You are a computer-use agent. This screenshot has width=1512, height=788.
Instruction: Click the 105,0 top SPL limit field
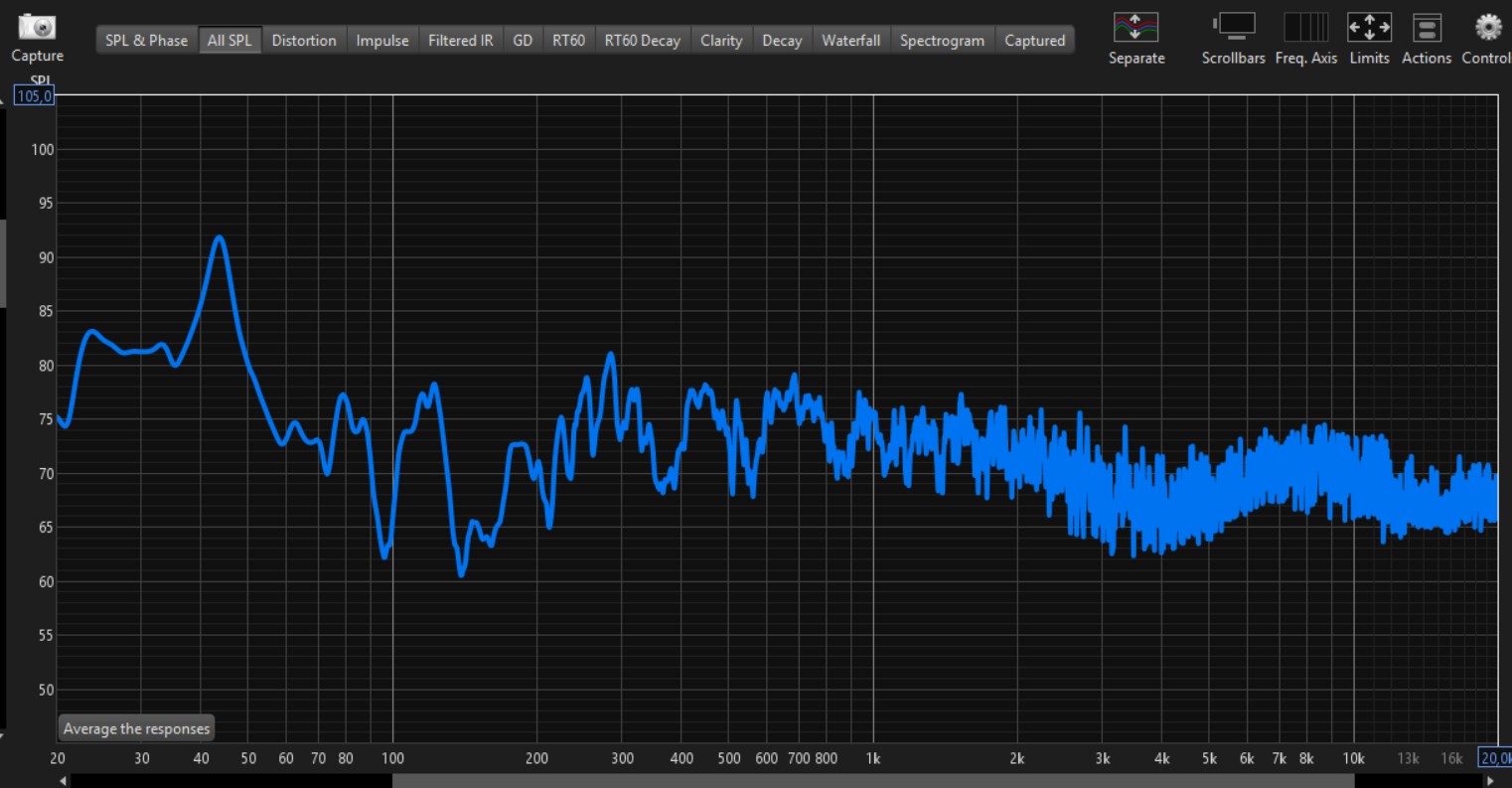[34, 96]
